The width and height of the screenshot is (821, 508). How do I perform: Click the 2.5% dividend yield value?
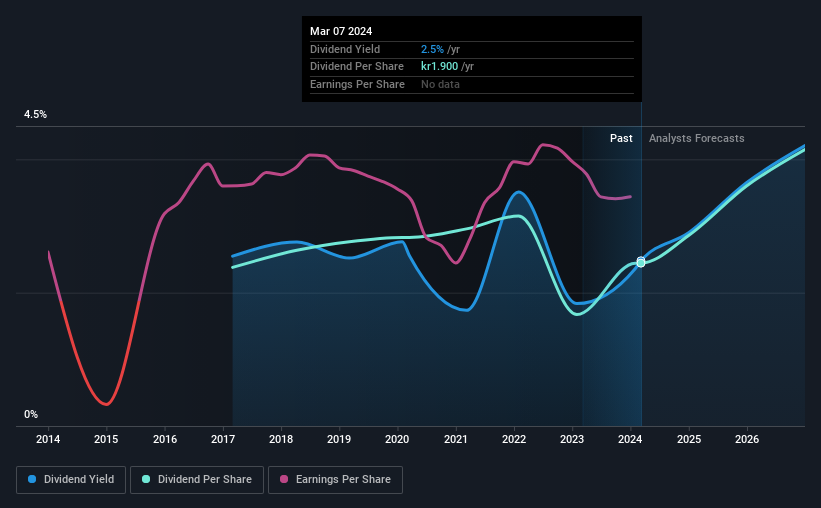pos(432,49)
